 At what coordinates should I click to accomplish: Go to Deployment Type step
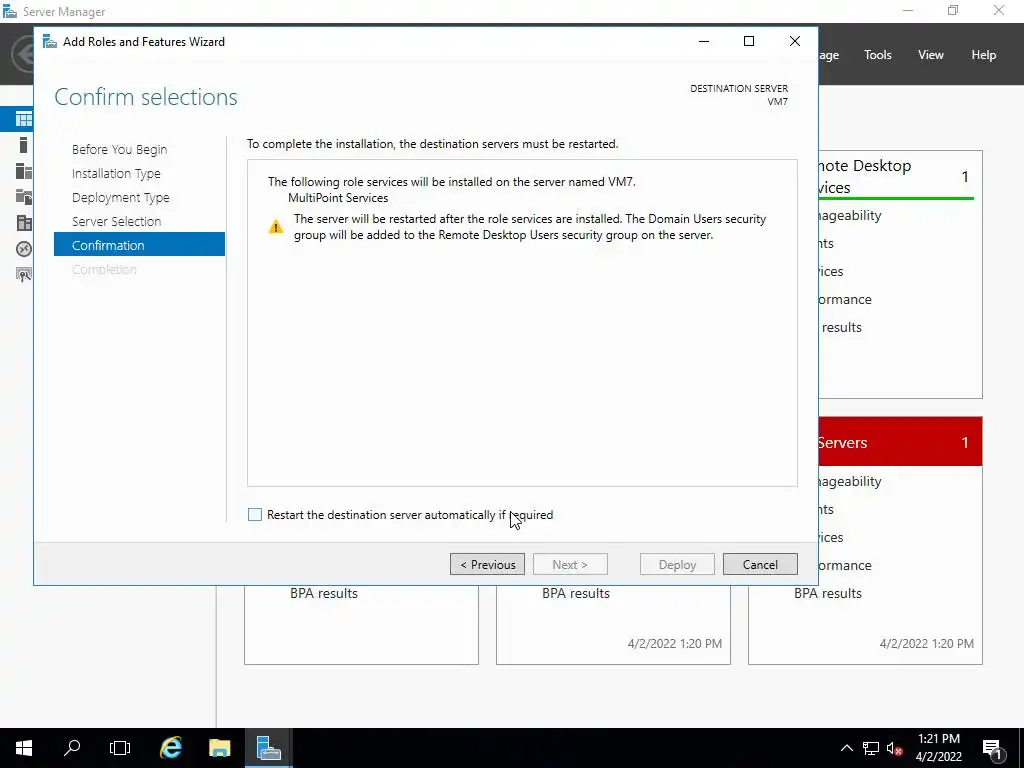(121, 197)
